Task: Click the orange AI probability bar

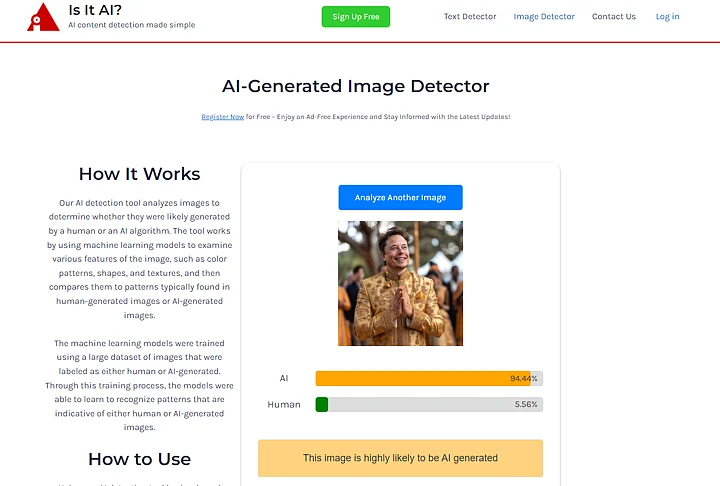Action: [x=420, y=379]
